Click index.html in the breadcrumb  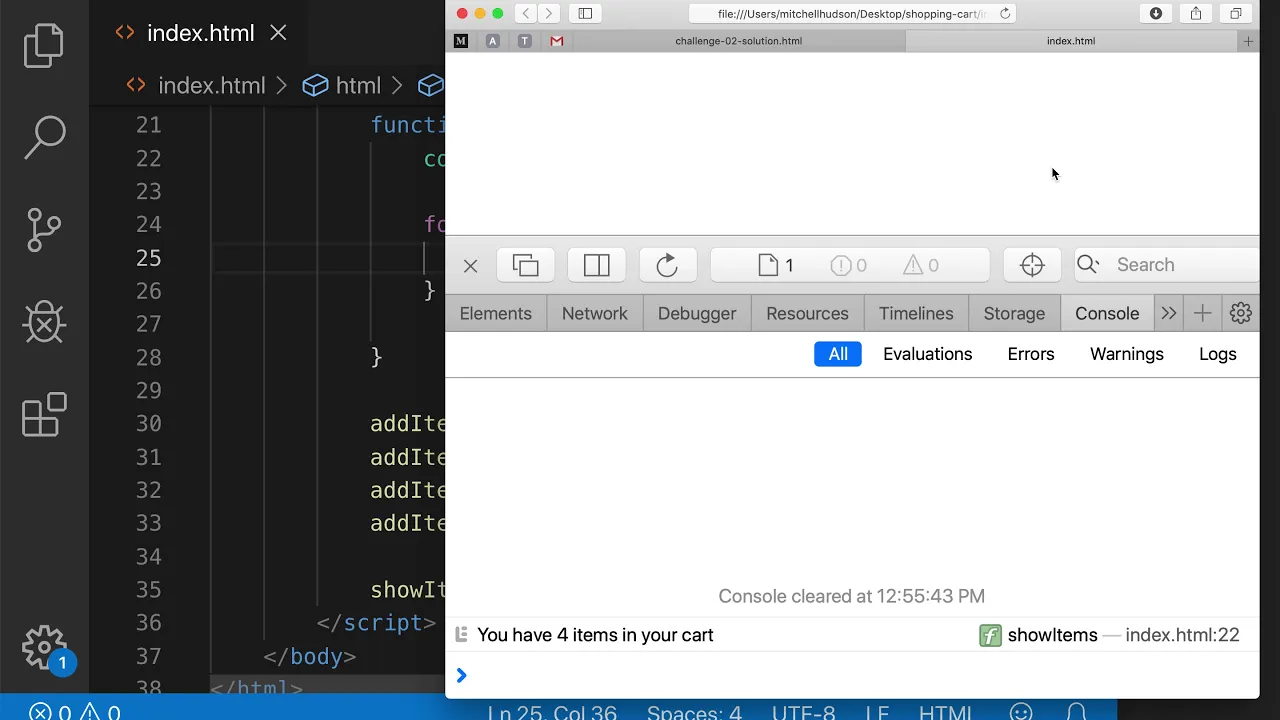tap(211, 86)
